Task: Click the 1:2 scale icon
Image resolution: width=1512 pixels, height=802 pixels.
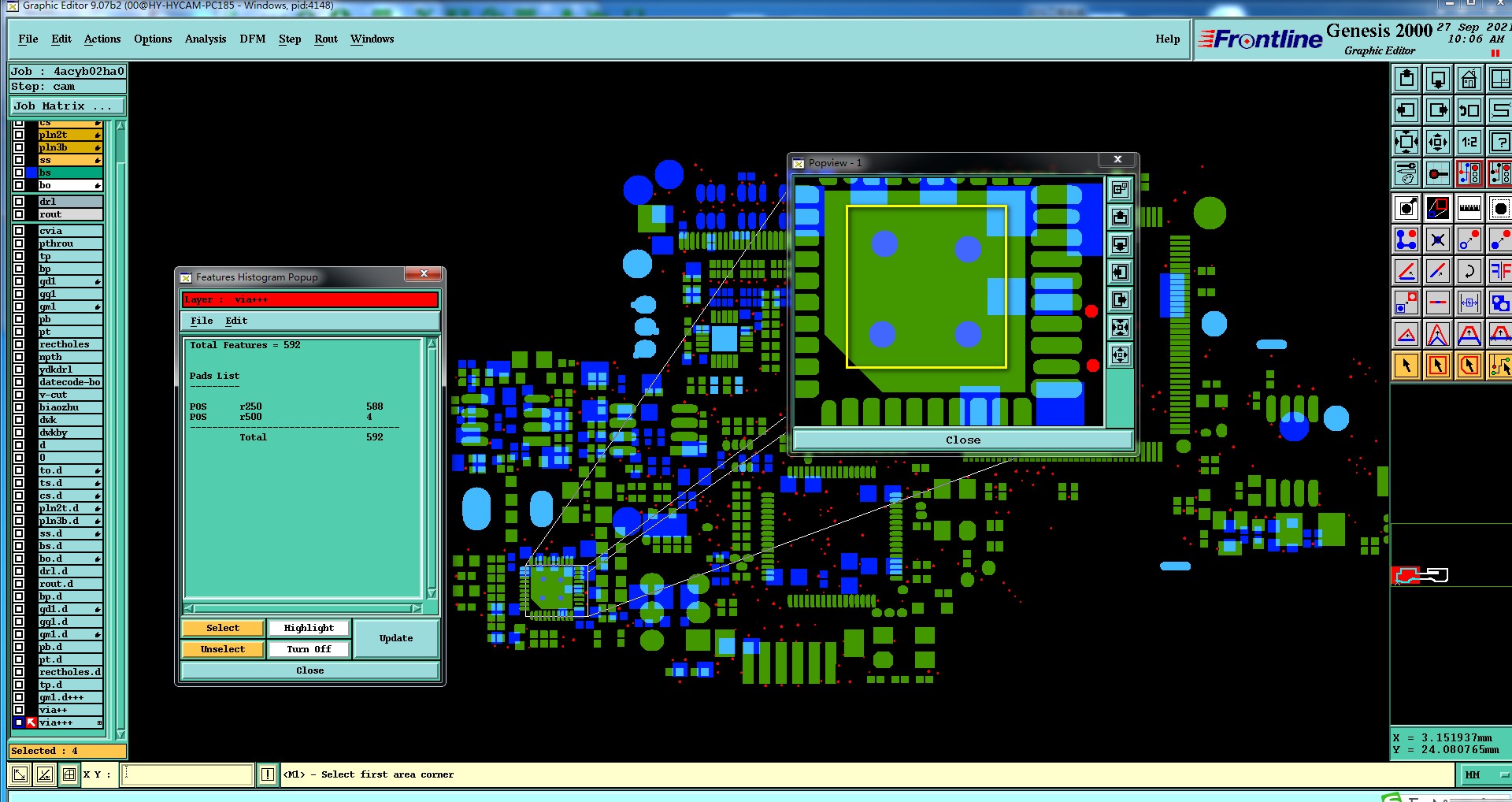Action: point(1469,143)
